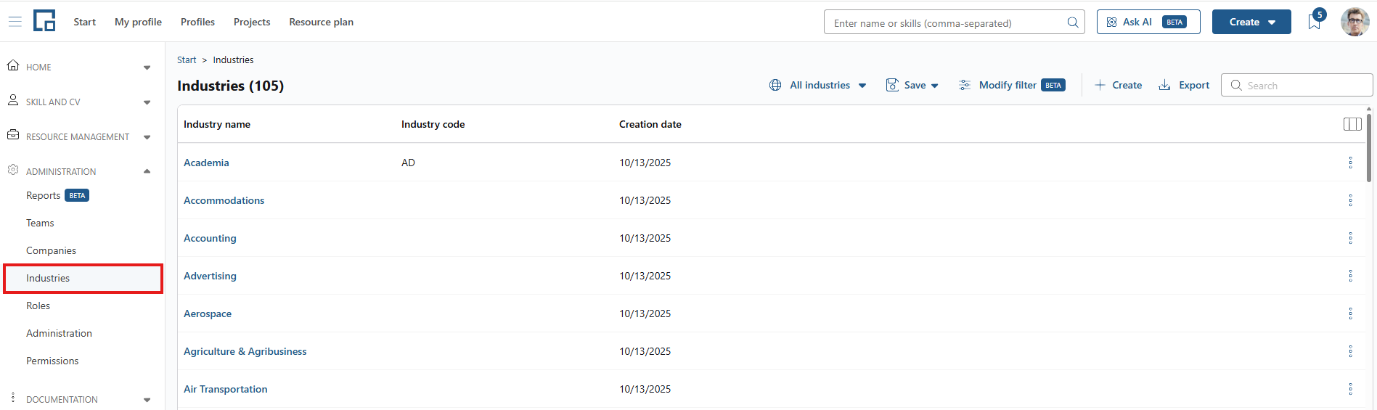The height and width of the screenshot is (410, 1377).
Task: Open the All industries dropdown
Action: (818, 85)
